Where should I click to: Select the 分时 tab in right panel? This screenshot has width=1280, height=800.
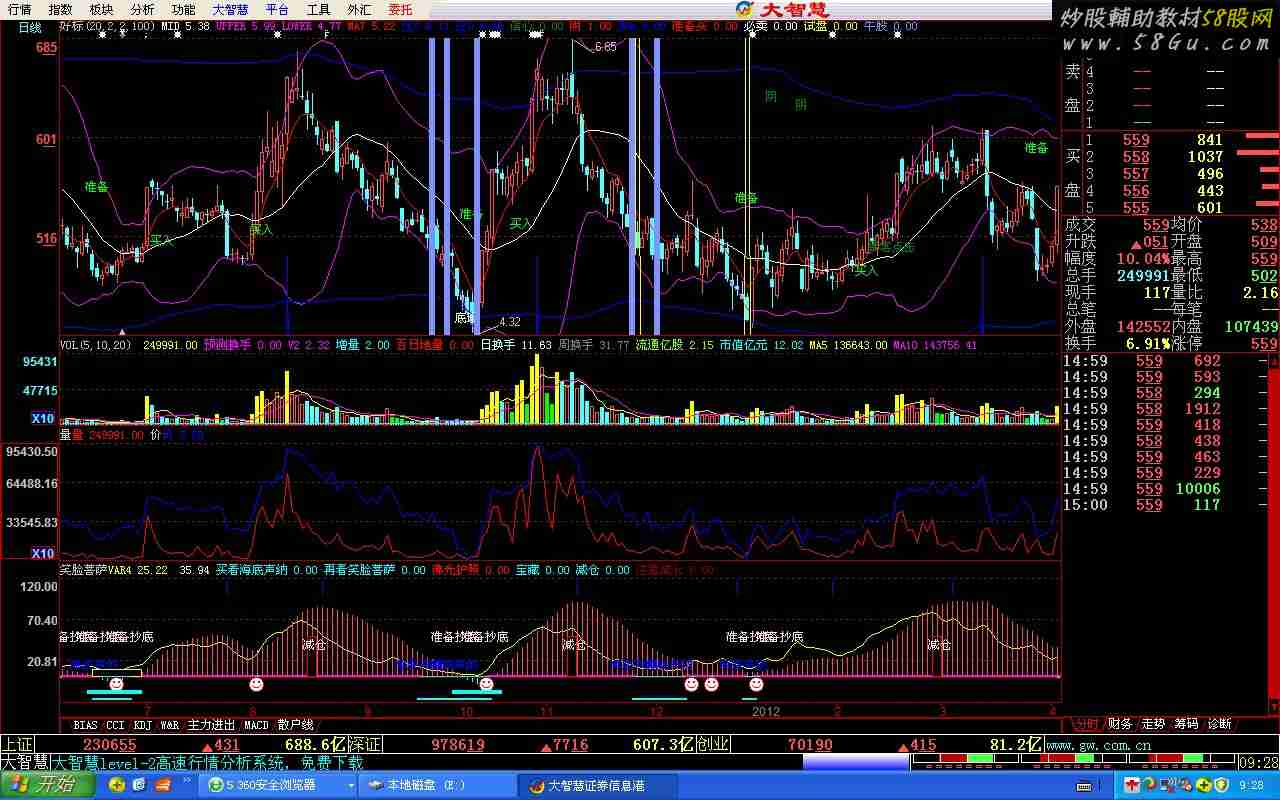click(1085, 724)
